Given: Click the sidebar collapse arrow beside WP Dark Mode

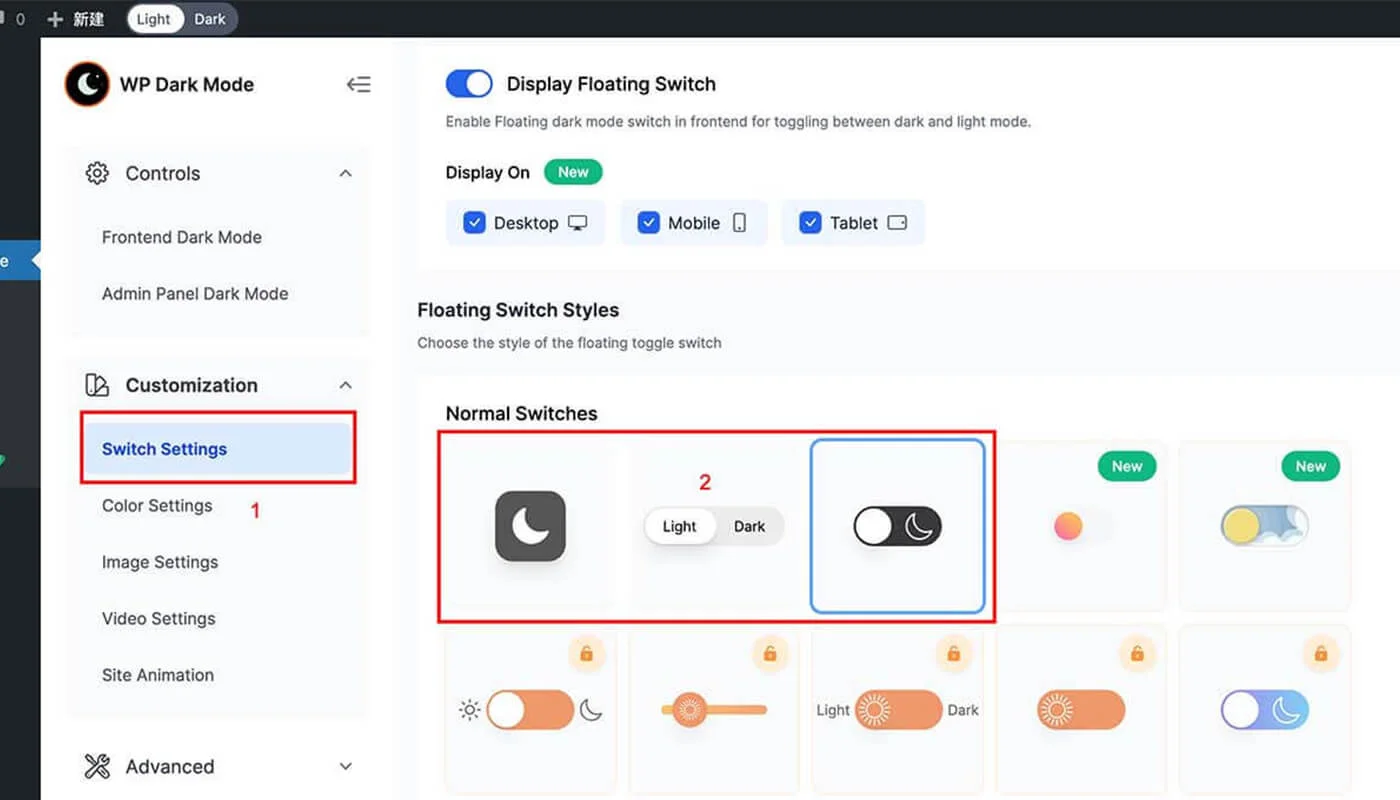Looking at the screenshot, I should 359,84.
